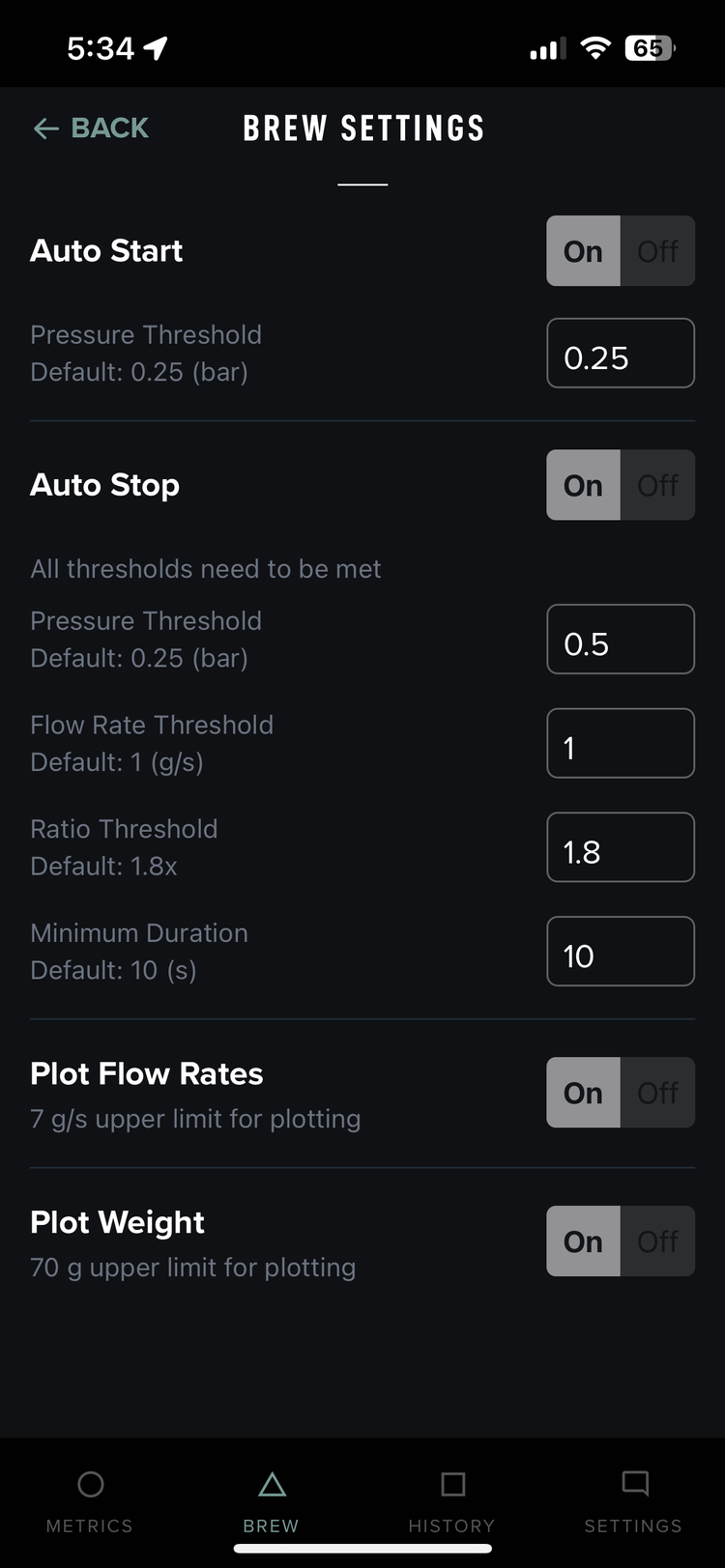This screenshot has width=725, height=1568.
Task: Edit Auto Stop Pressure Threshold value 0.5
Action: 621,640
